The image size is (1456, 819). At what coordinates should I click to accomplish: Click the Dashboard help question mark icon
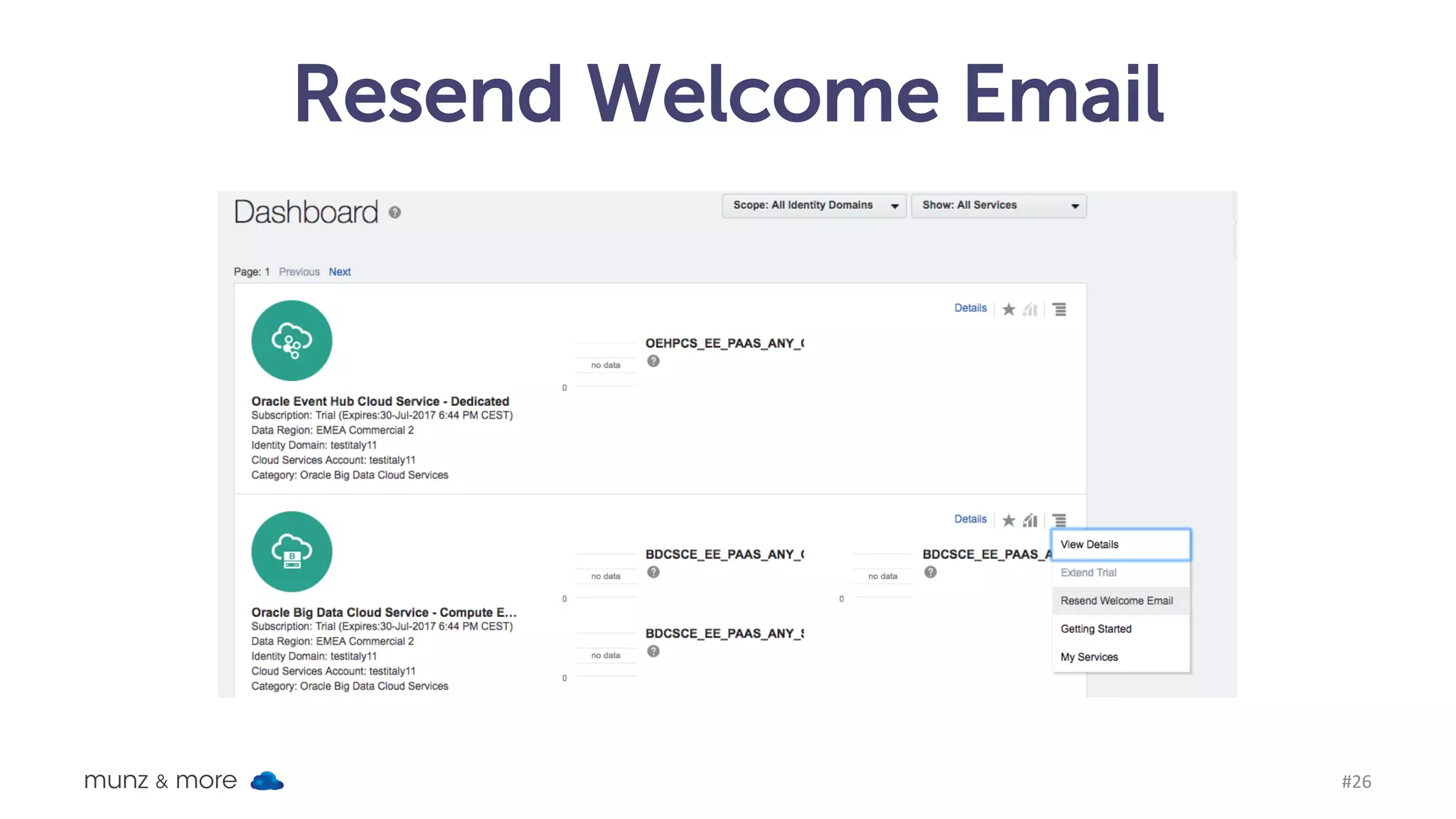[395, 213]
